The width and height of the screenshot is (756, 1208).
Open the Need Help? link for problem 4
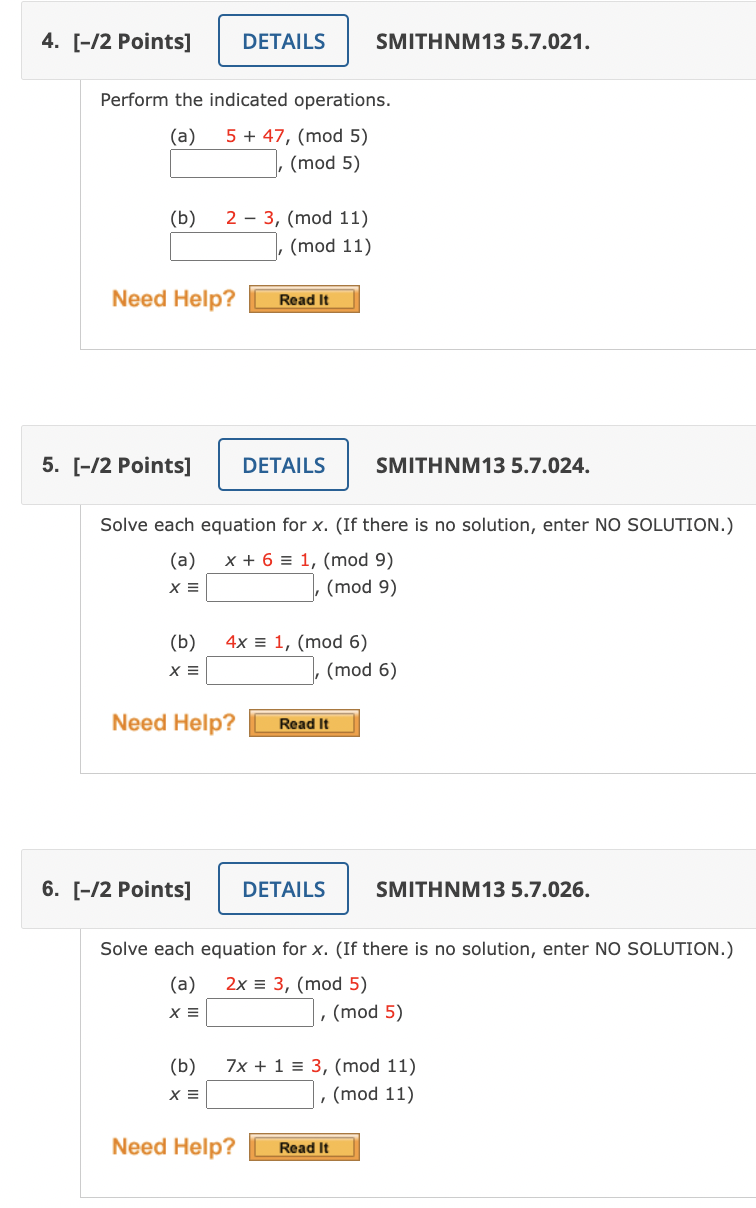click(x=171, y=298)
